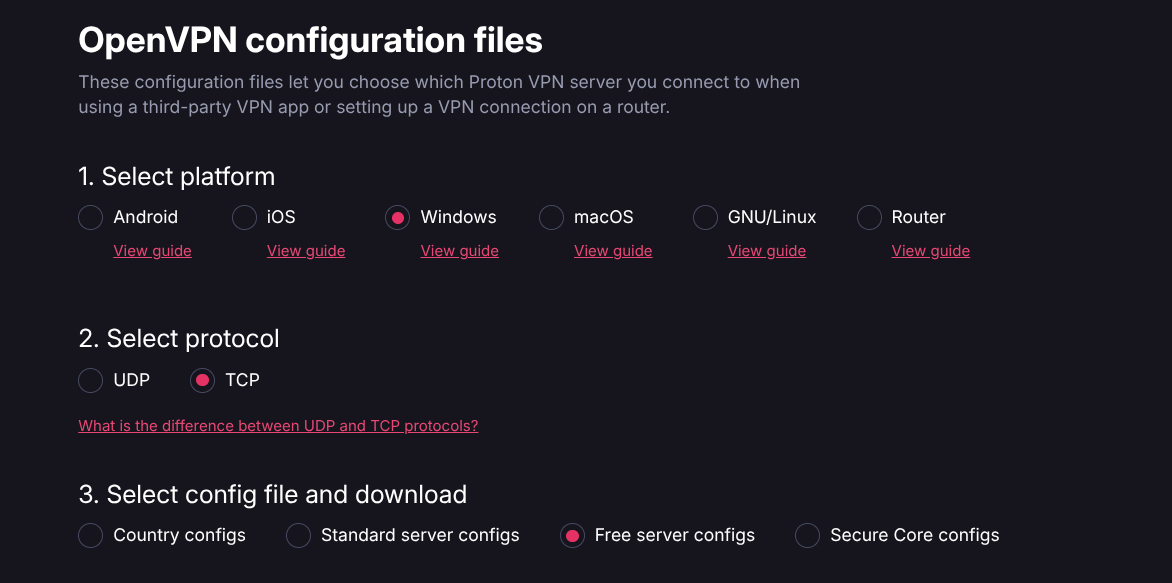Select Windows as the platform
This screenshot has height=583, width=1172.
click(398, 217)
